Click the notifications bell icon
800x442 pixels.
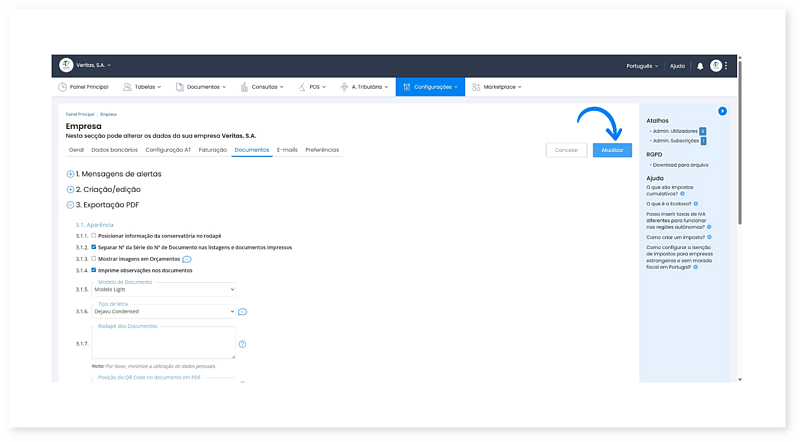[x=700, y=66]
